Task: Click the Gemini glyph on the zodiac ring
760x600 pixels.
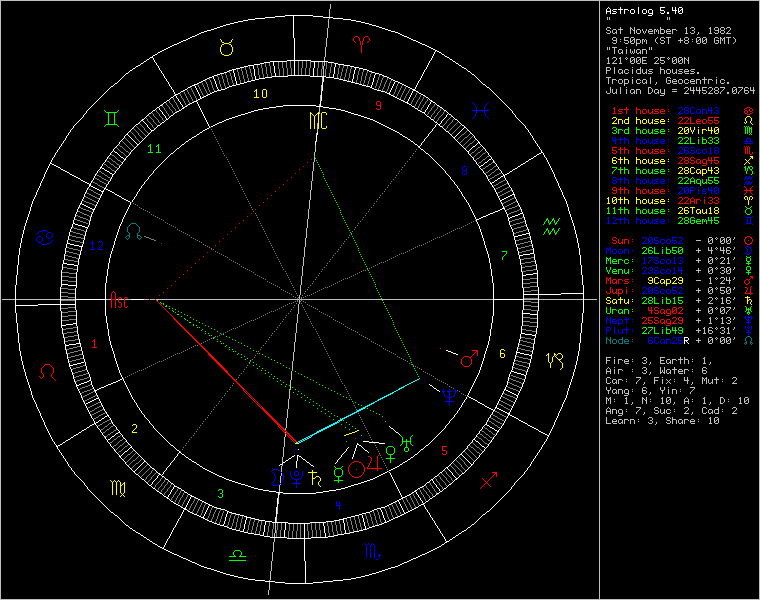Action: tap(111, 119)
